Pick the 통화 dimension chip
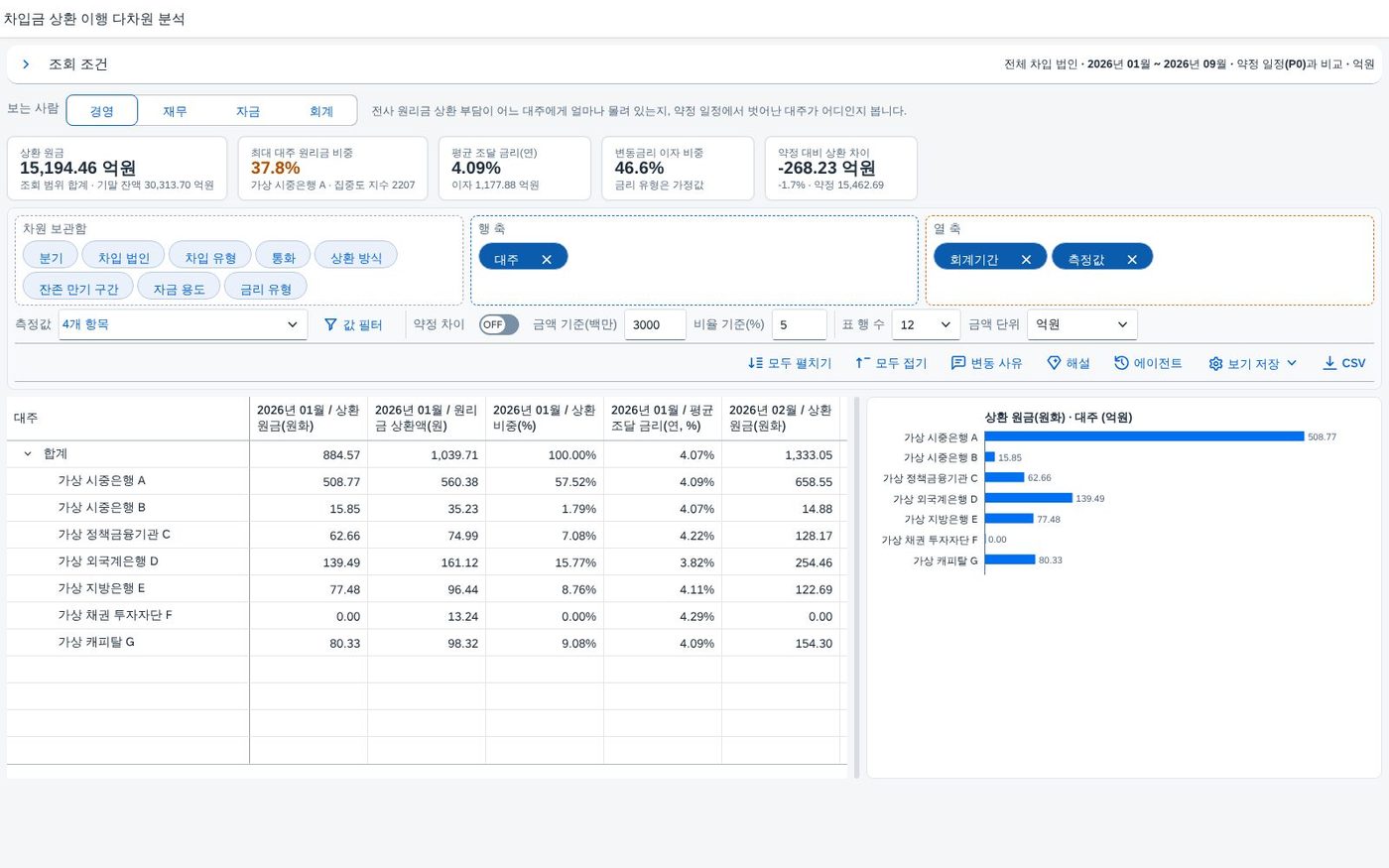The image size is (1389, 868). click(284, 256)
